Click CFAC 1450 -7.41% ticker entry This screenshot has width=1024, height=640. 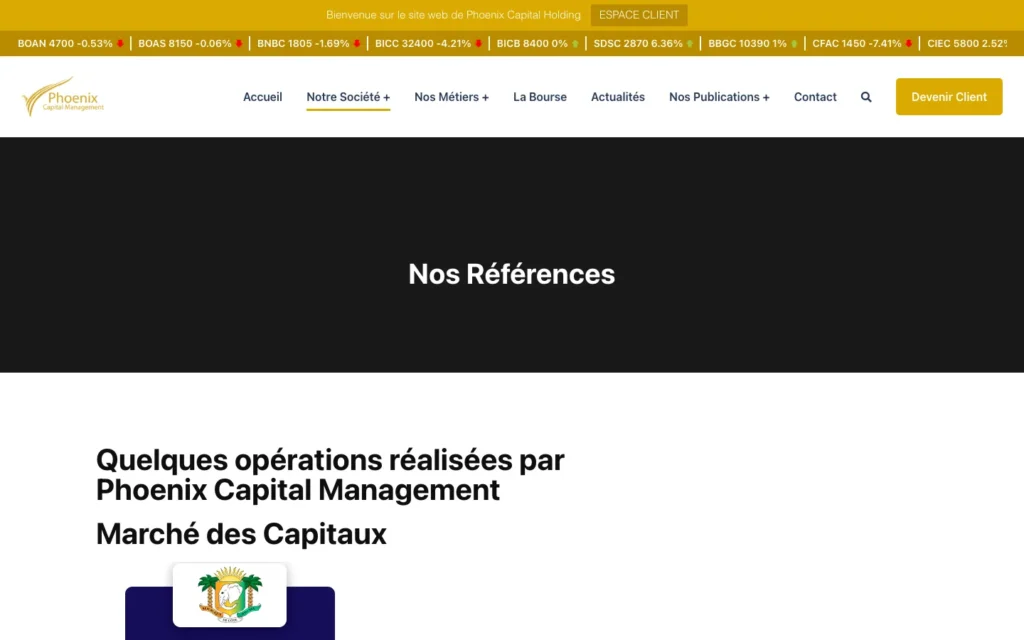pos(857,43)
